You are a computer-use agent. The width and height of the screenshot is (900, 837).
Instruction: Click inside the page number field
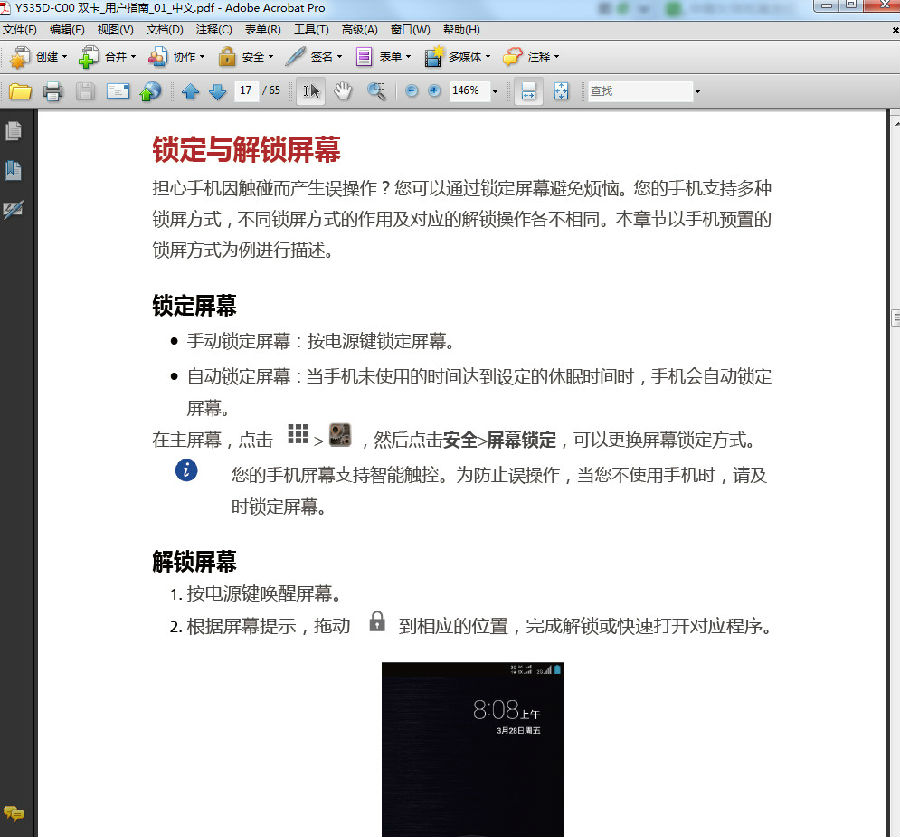click(x=245, y=91)
